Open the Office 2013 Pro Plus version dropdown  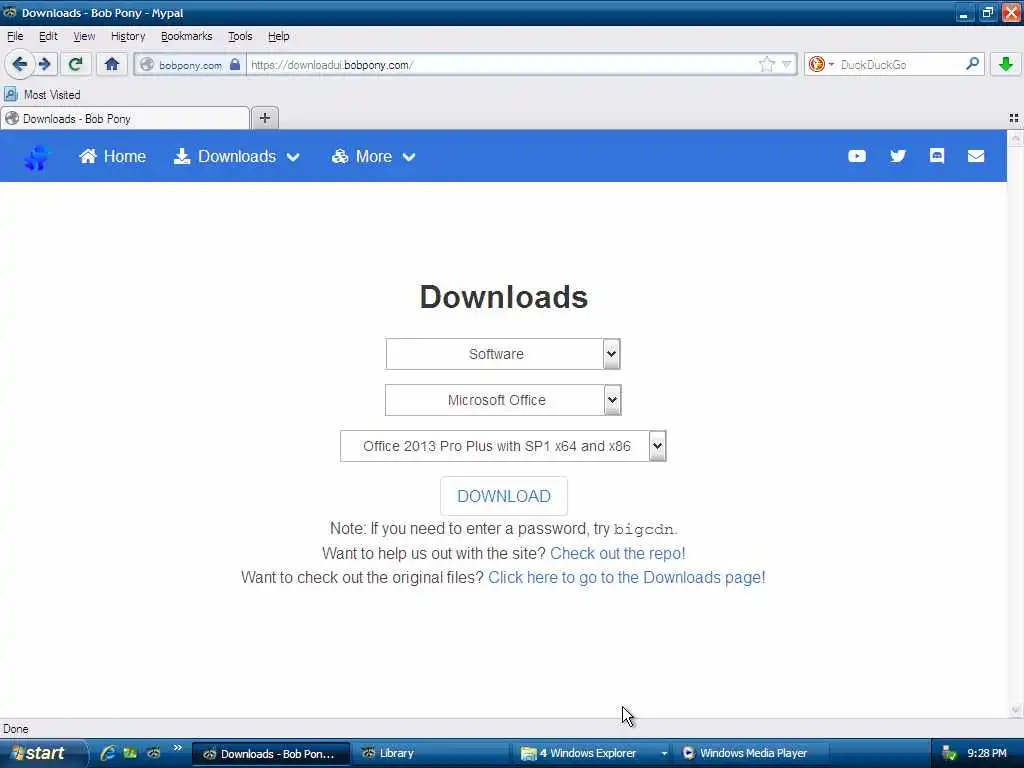point(503,446)
